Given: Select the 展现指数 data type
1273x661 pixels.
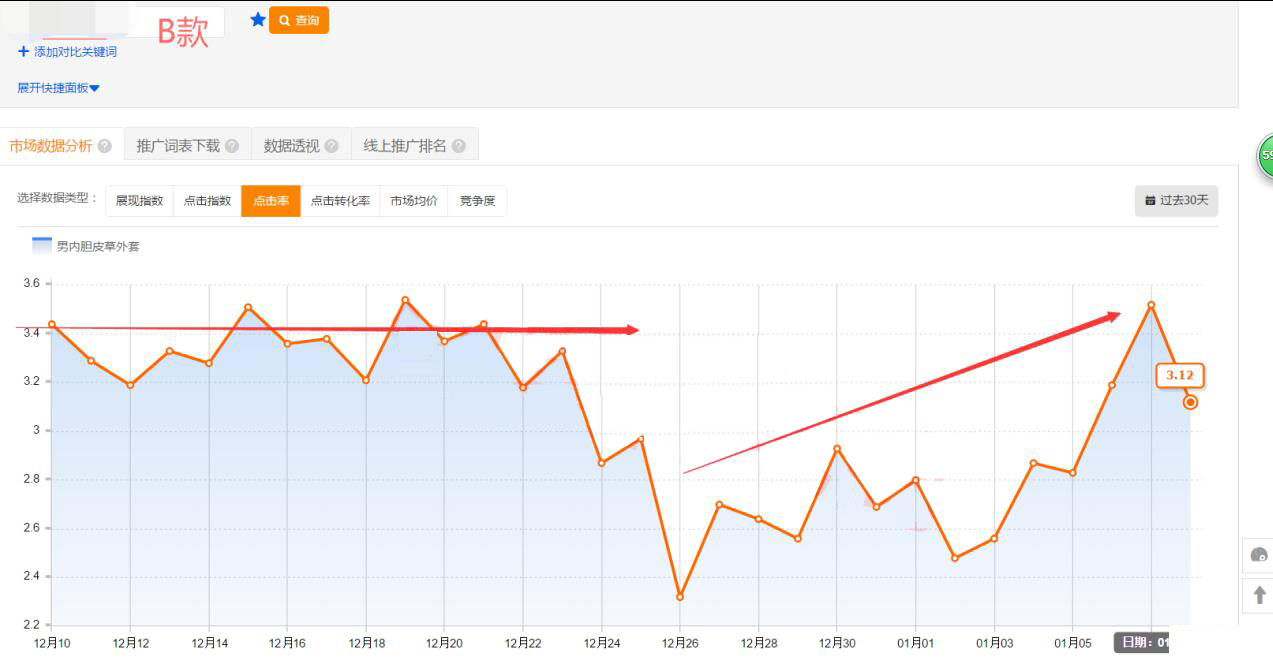Looking at the screenshot, I should click(x=139, y=201).
